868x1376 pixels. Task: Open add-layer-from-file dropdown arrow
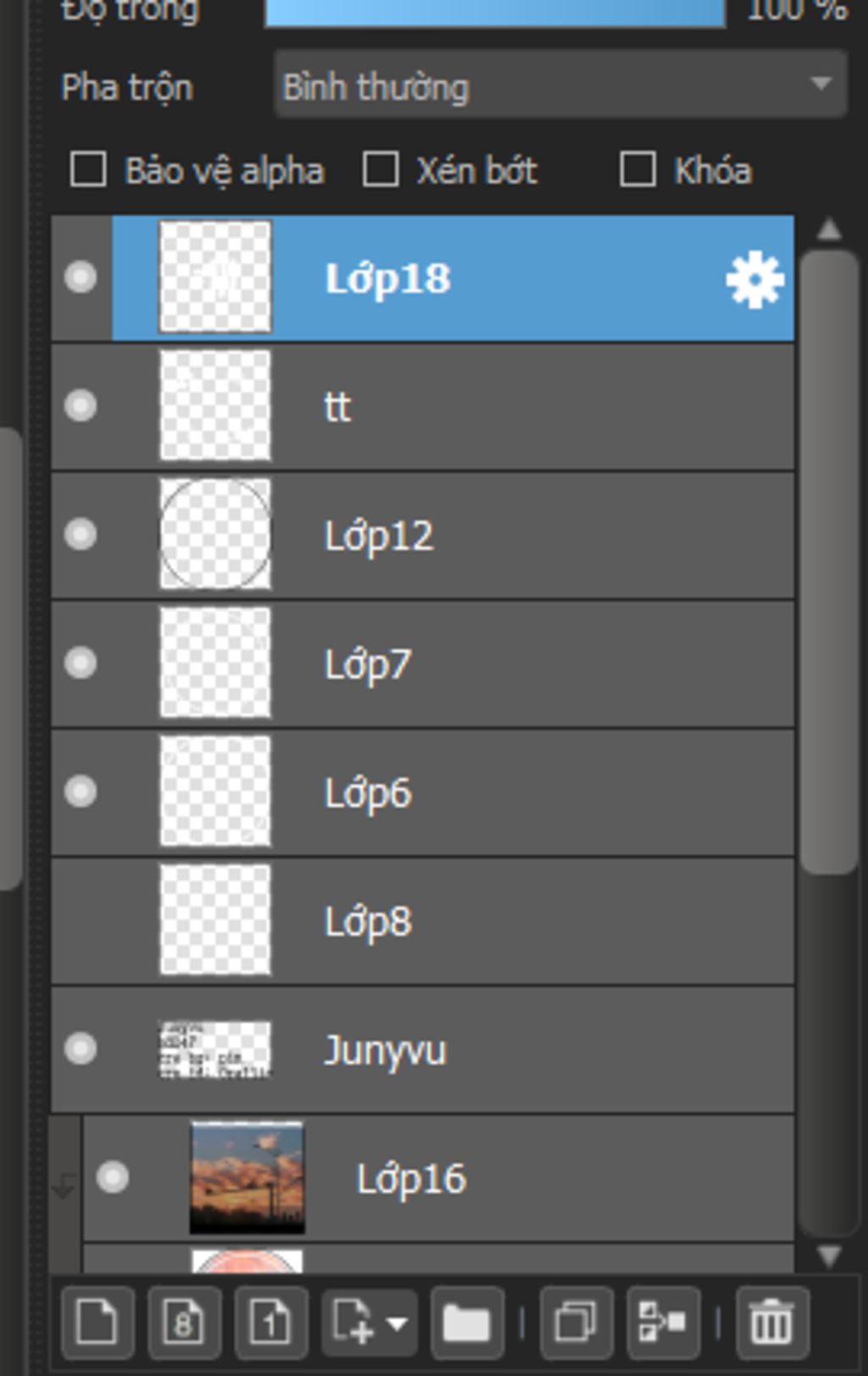[397, 1323]
